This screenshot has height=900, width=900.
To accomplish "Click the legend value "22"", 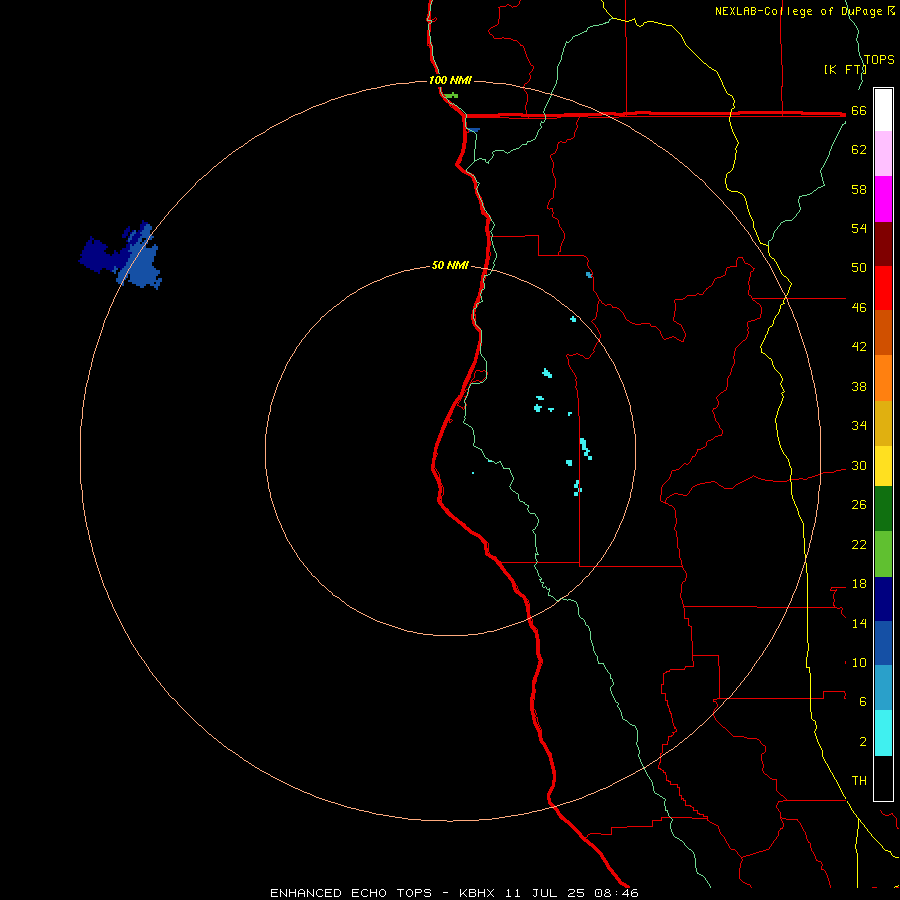I will 859,544.
